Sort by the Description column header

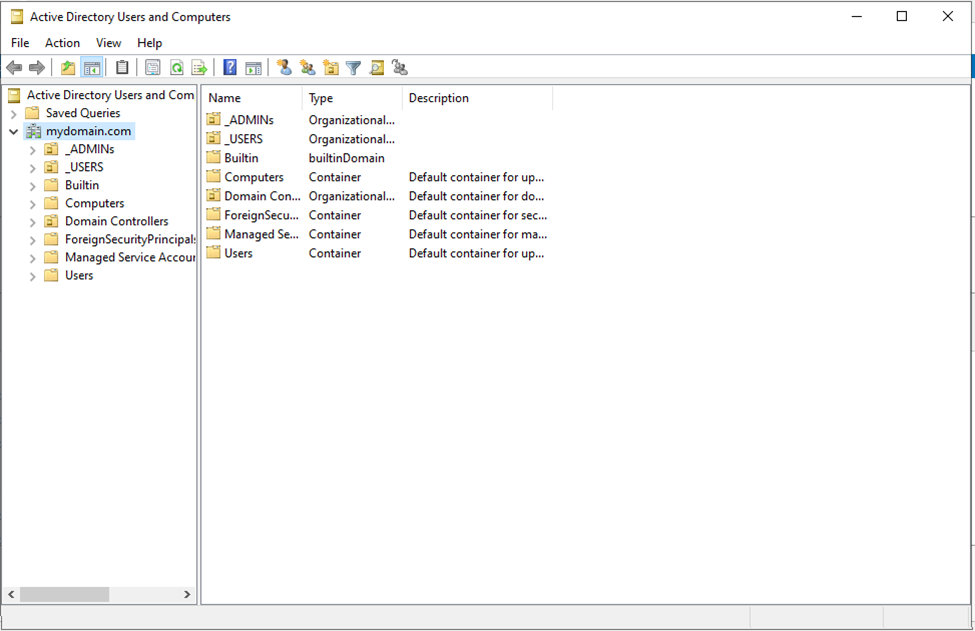point(478,98)
